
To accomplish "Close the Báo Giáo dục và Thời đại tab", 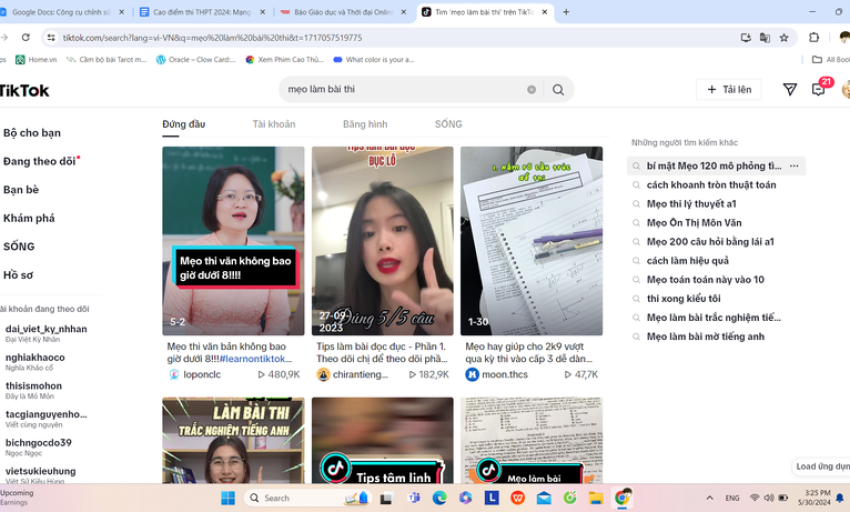I will point(404,12).
